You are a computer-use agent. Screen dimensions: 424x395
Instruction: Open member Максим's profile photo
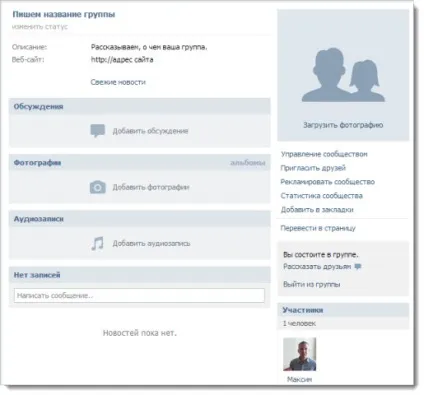[x=300, y=354]
